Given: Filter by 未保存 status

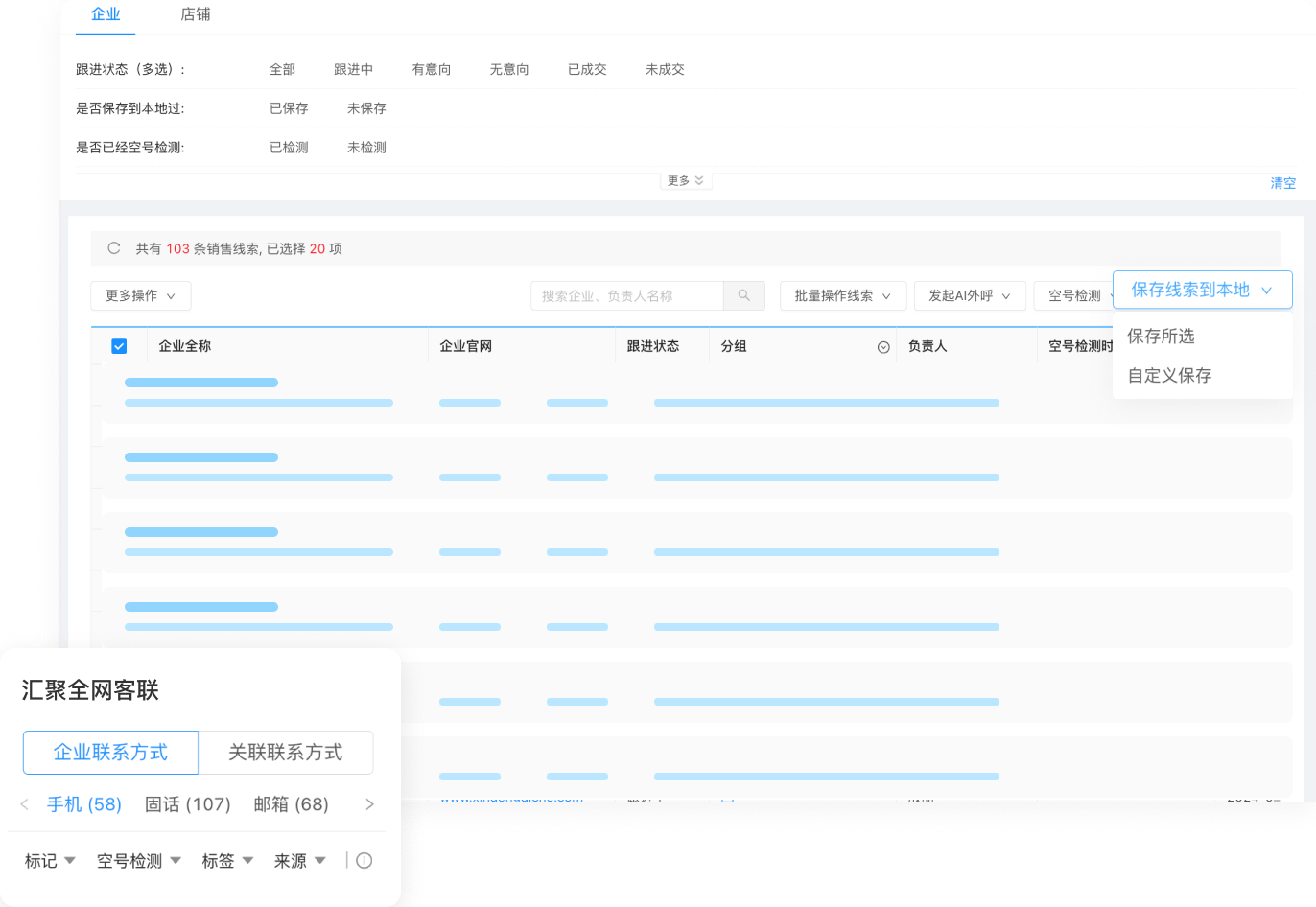Looking at the screenshot, I should coord(366,109).
